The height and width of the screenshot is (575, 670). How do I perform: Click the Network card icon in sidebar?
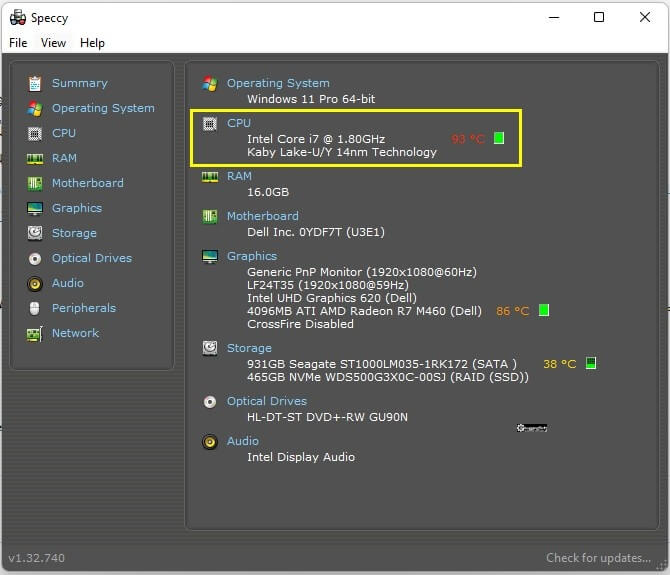35,334
